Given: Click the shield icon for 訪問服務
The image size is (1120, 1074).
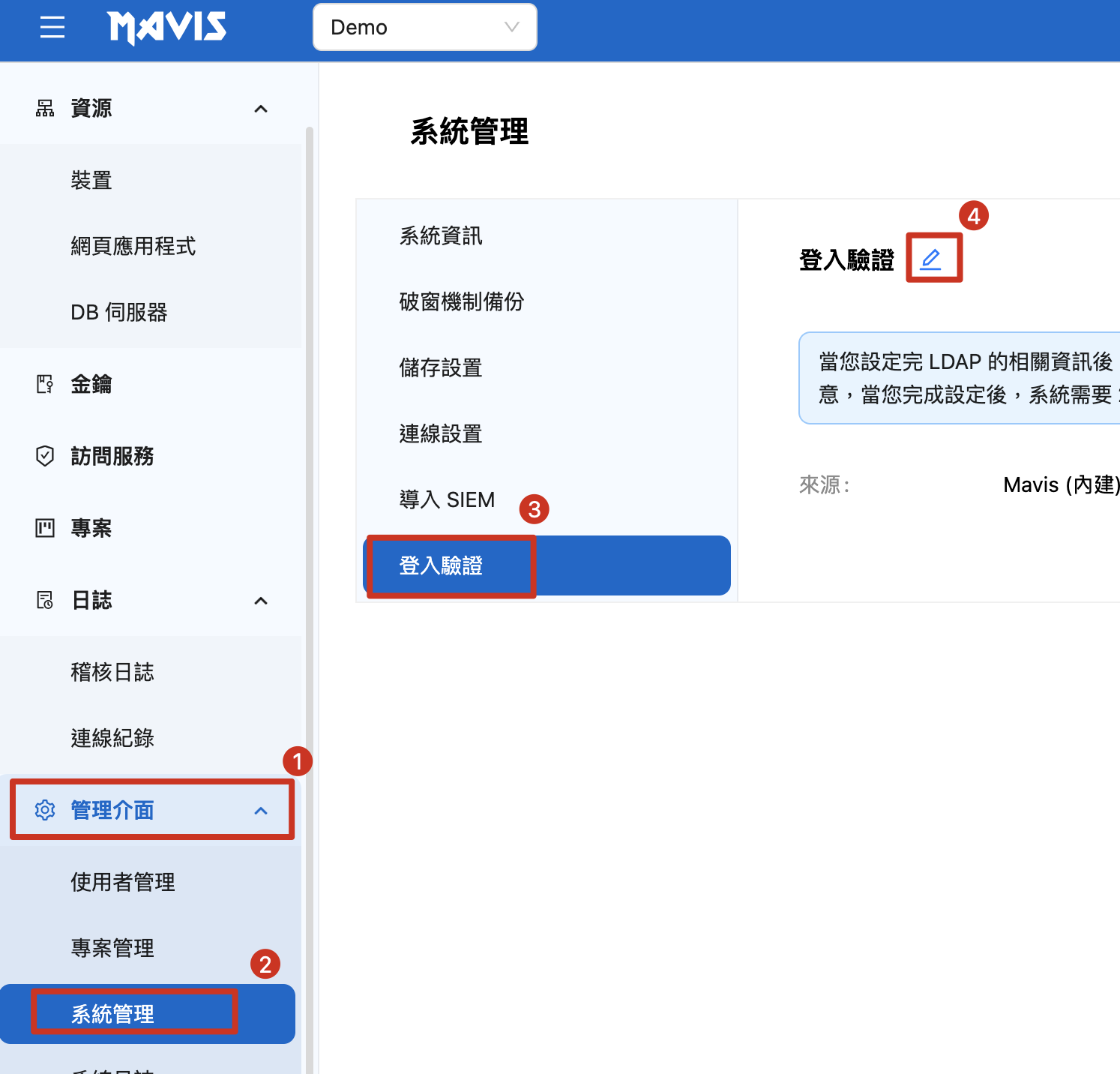Looking at the screenshot, I should coord(45,456).
